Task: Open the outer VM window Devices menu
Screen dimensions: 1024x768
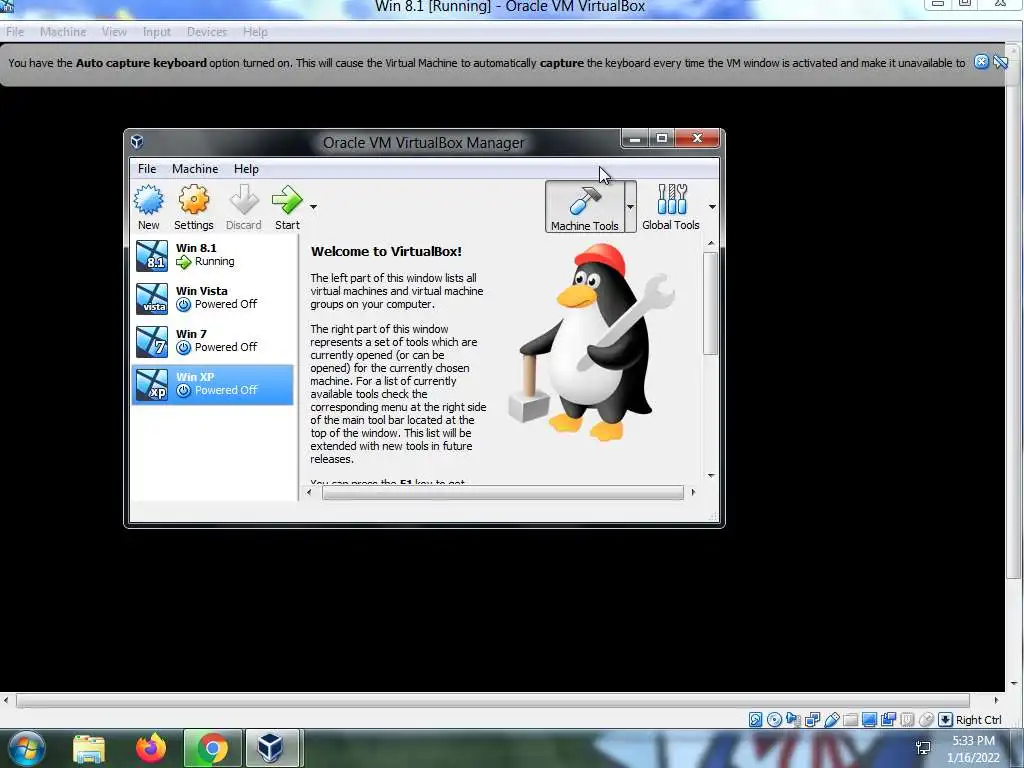Action: click(207, 32)
